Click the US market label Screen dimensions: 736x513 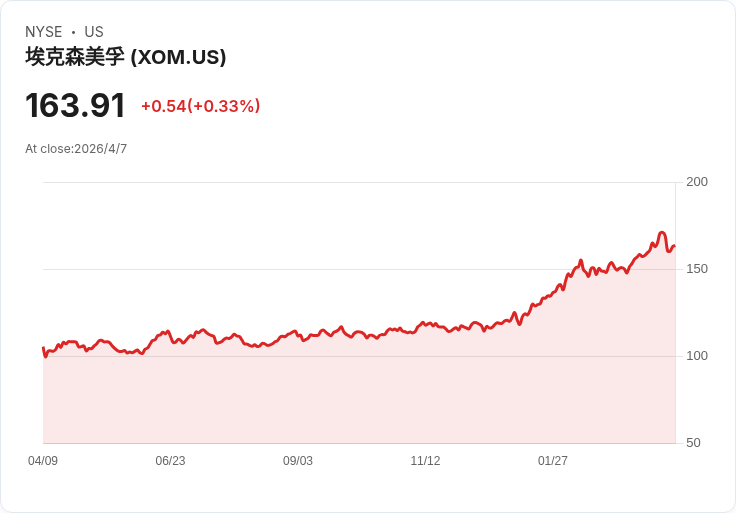point(94,32)
